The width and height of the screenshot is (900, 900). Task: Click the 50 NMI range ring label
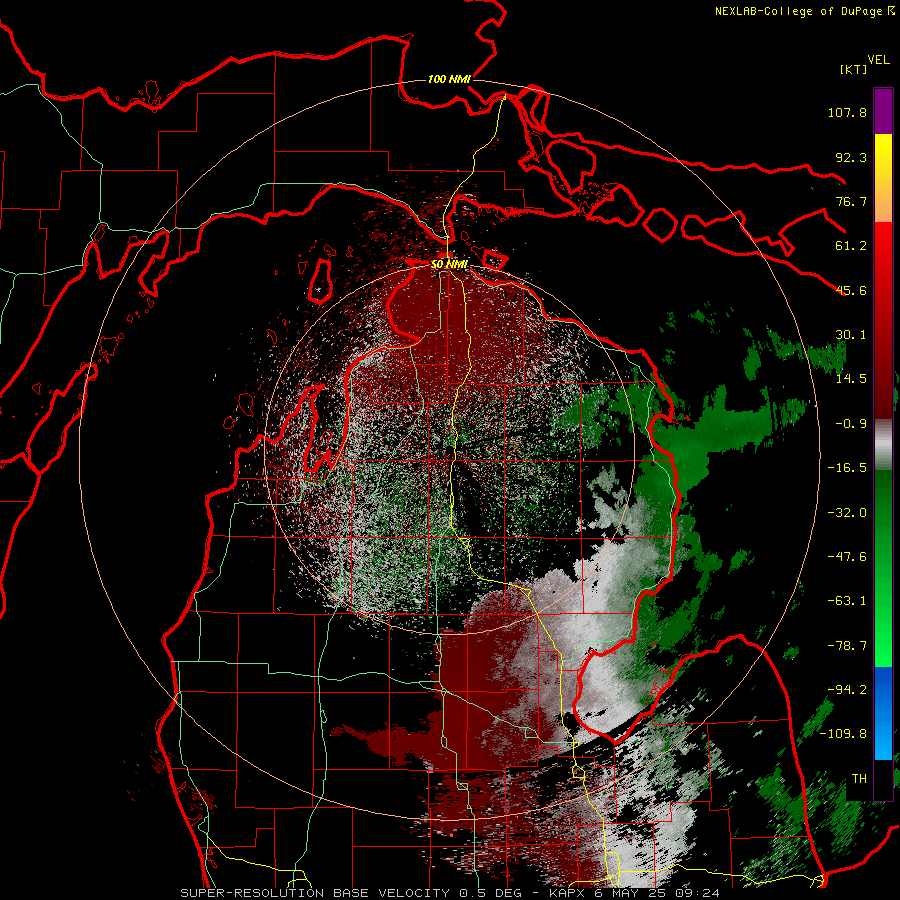point(449,264)
